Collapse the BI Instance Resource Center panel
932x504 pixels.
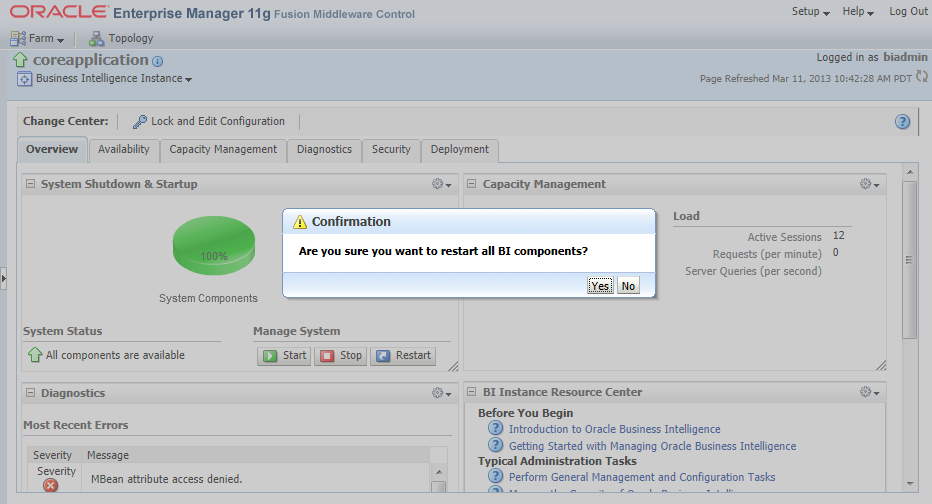pos(472,392)
